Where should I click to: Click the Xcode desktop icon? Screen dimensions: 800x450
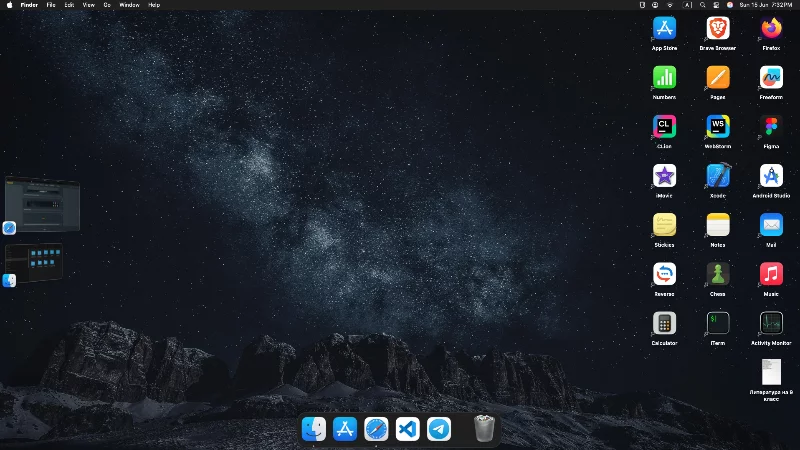coord(718,176)
